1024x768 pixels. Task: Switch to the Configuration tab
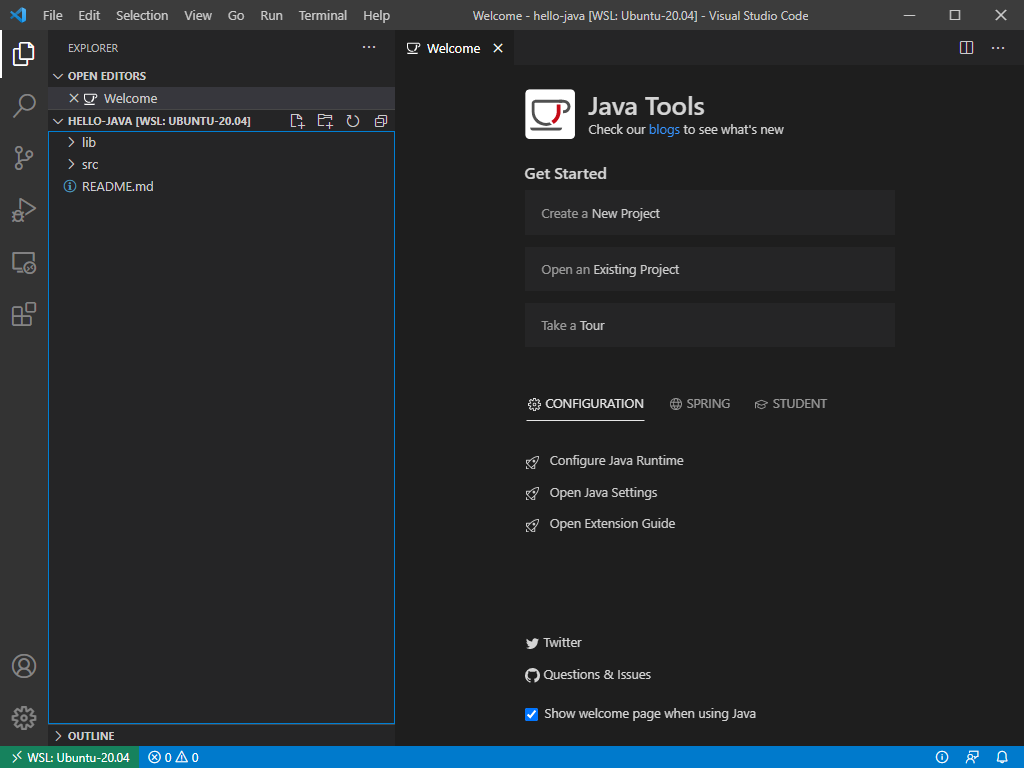[x=585, y=404]
